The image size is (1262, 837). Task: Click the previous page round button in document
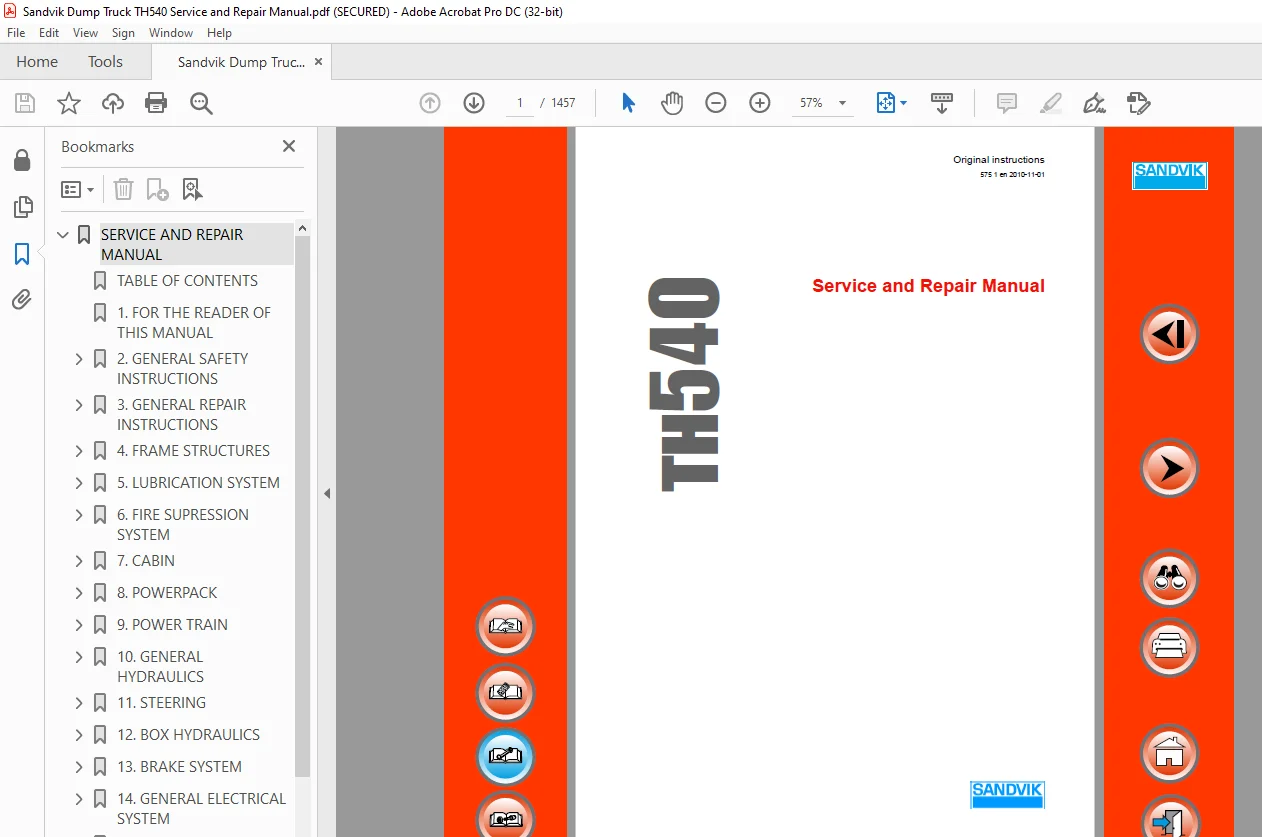pyautogui.click(x=1168, y=334)
